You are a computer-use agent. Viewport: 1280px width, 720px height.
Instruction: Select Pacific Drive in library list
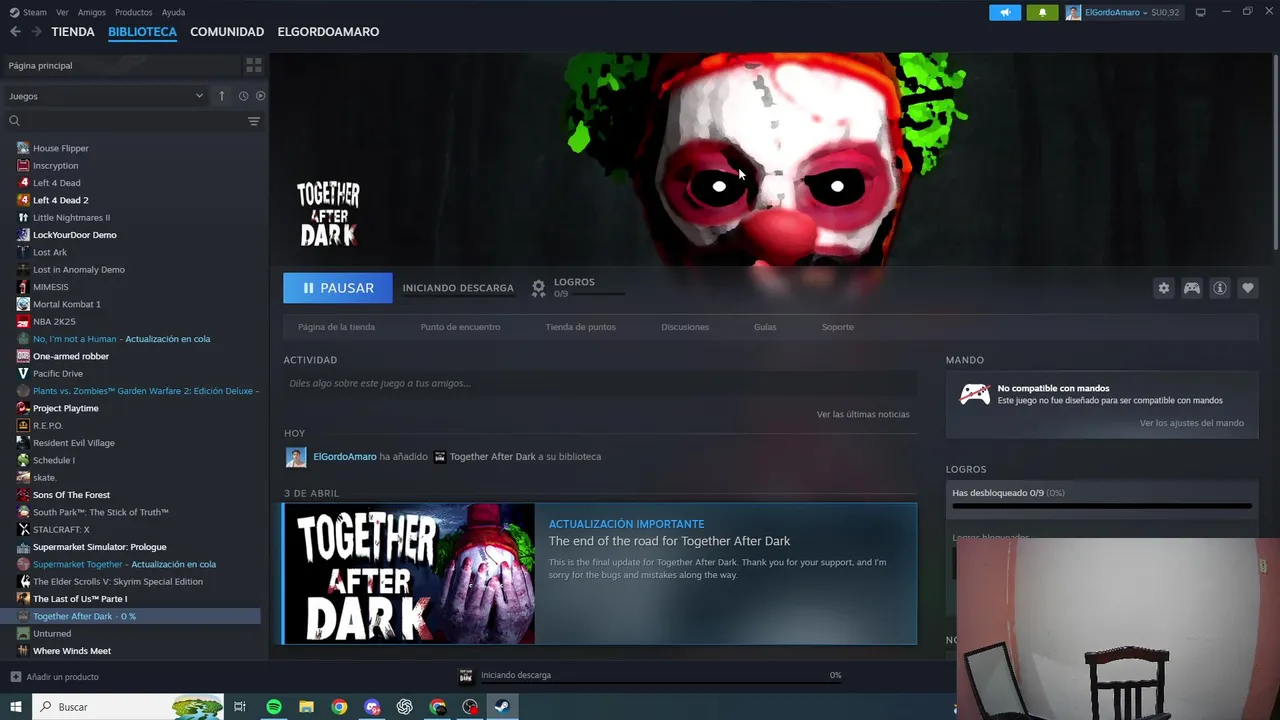pos(58,373)
